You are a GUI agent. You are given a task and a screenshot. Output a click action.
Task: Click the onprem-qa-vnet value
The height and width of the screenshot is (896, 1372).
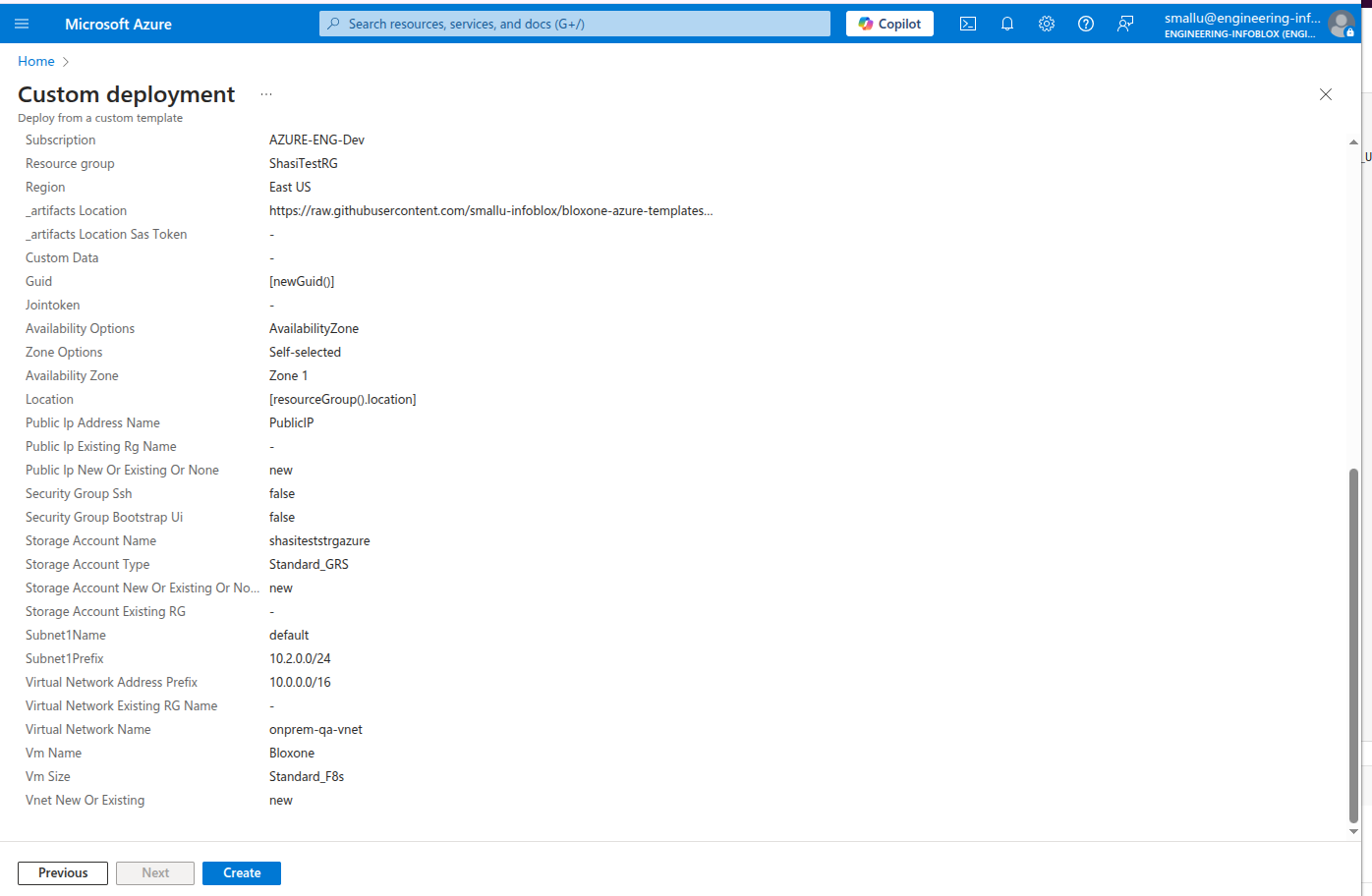(315, 729)
